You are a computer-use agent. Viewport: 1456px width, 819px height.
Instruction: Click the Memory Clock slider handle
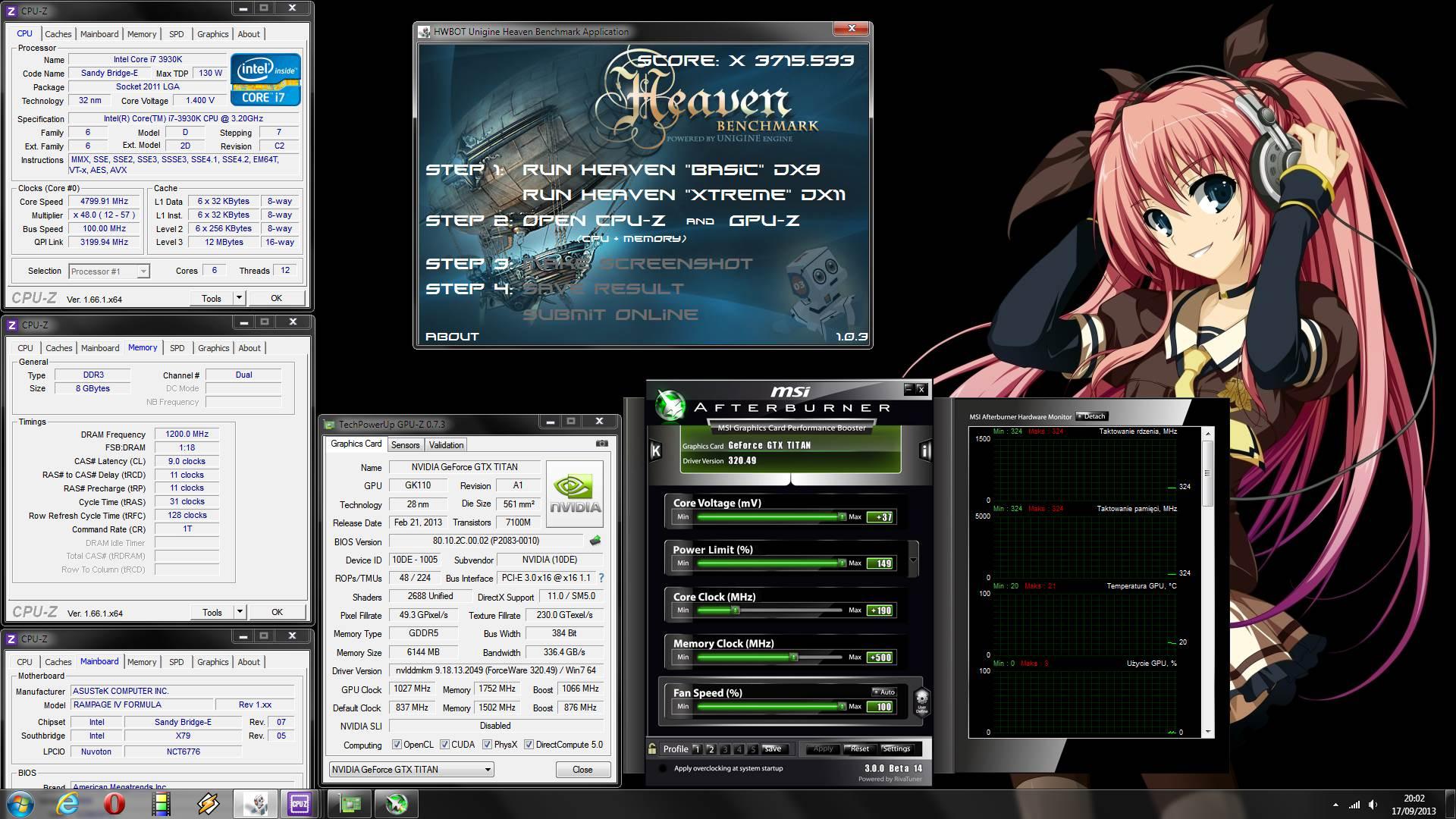point(793,657)
